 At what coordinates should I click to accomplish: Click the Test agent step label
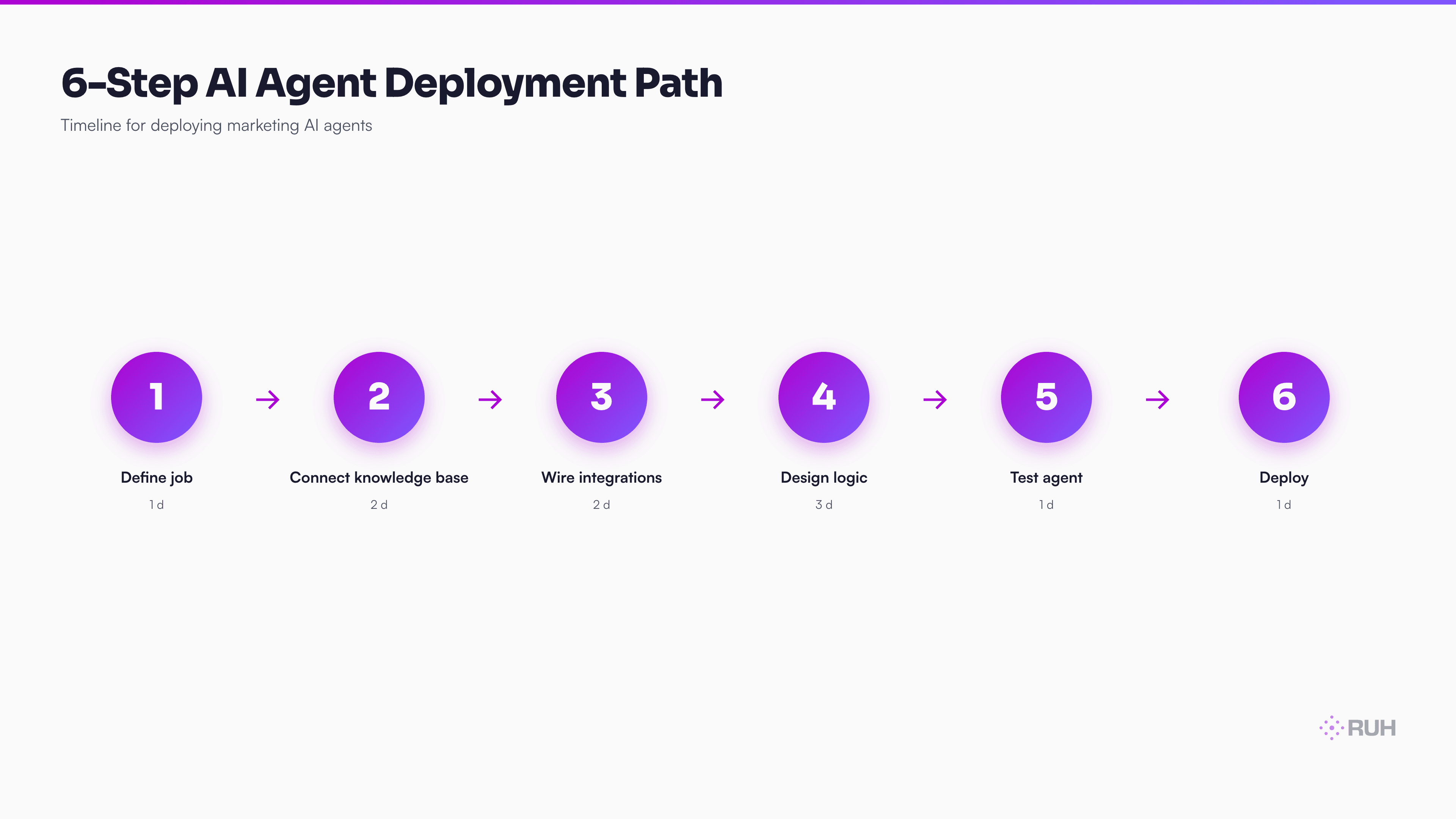[1046, 477]
